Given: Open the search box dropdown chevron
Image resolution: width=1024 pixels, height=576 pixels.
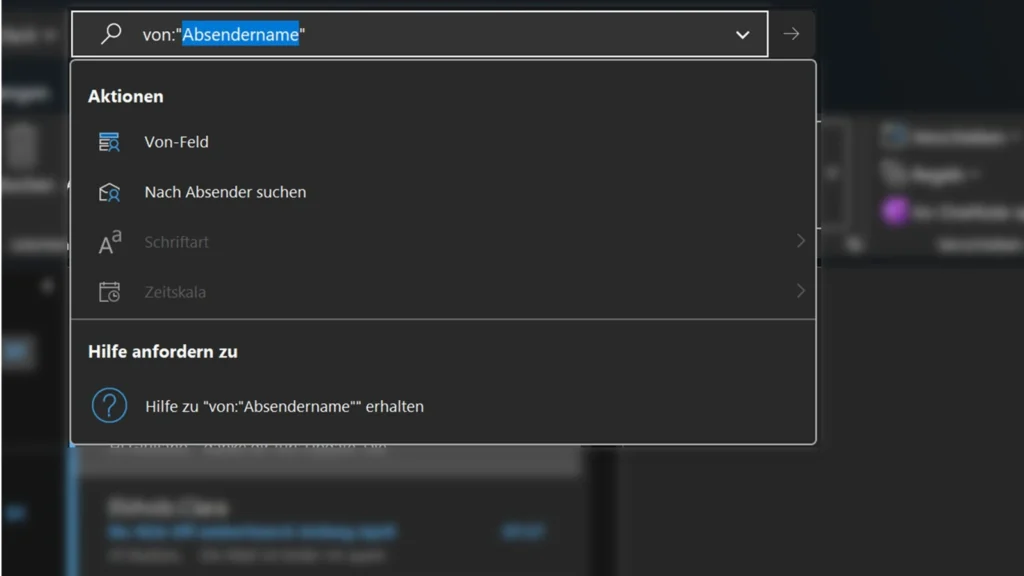Looking at the screenshot, I should 742,33.
